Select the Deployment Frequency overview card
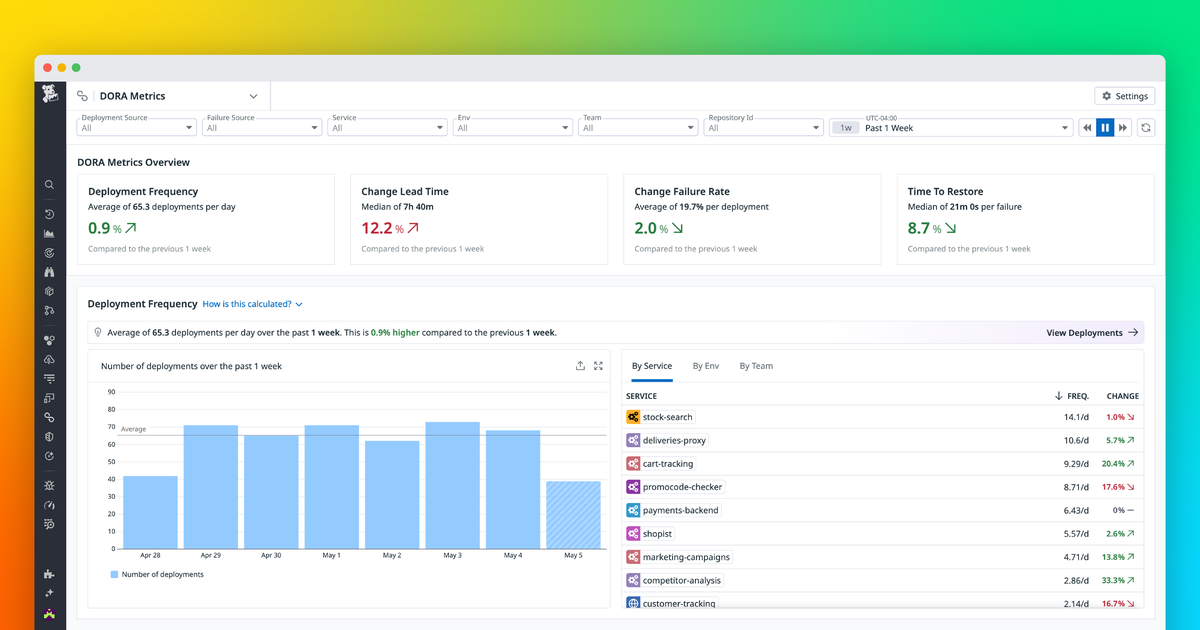 (x=206, y=220)
